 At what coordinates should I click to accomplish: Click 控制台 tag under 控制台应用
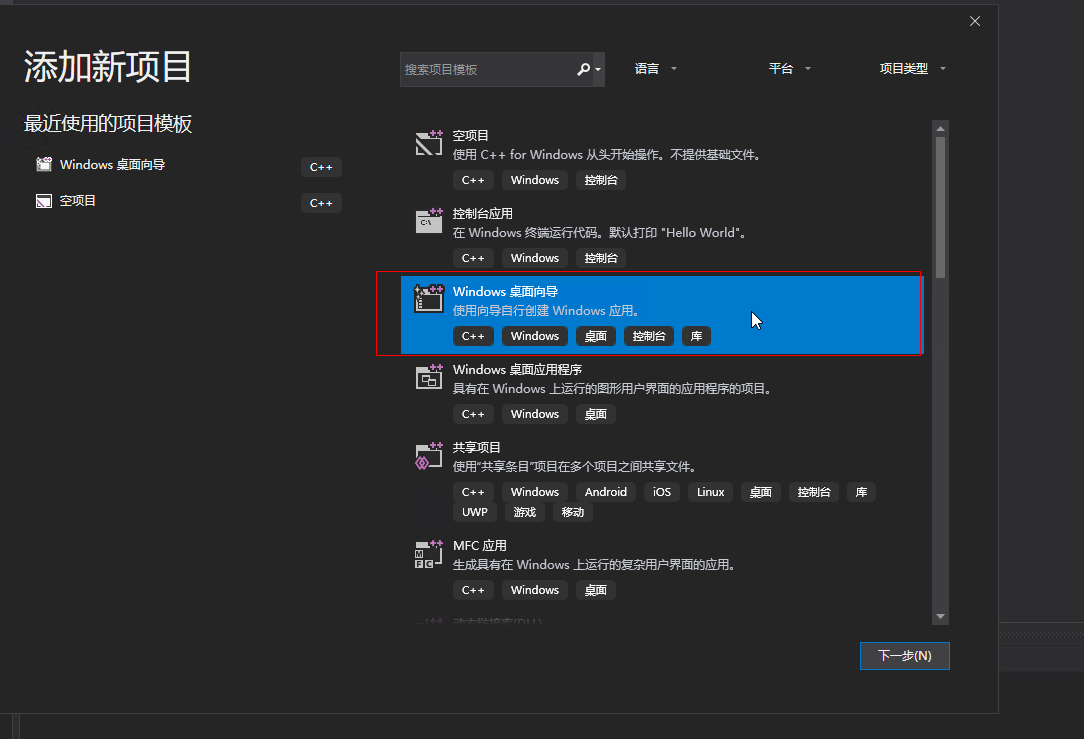click(601, 258)
